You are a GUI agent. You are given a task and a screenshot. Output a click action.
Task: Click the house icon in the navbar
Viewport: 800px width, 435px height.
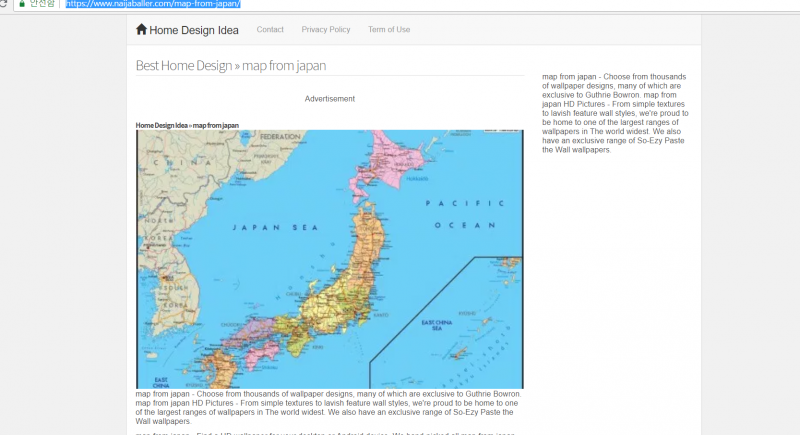(x=141, y=30)
